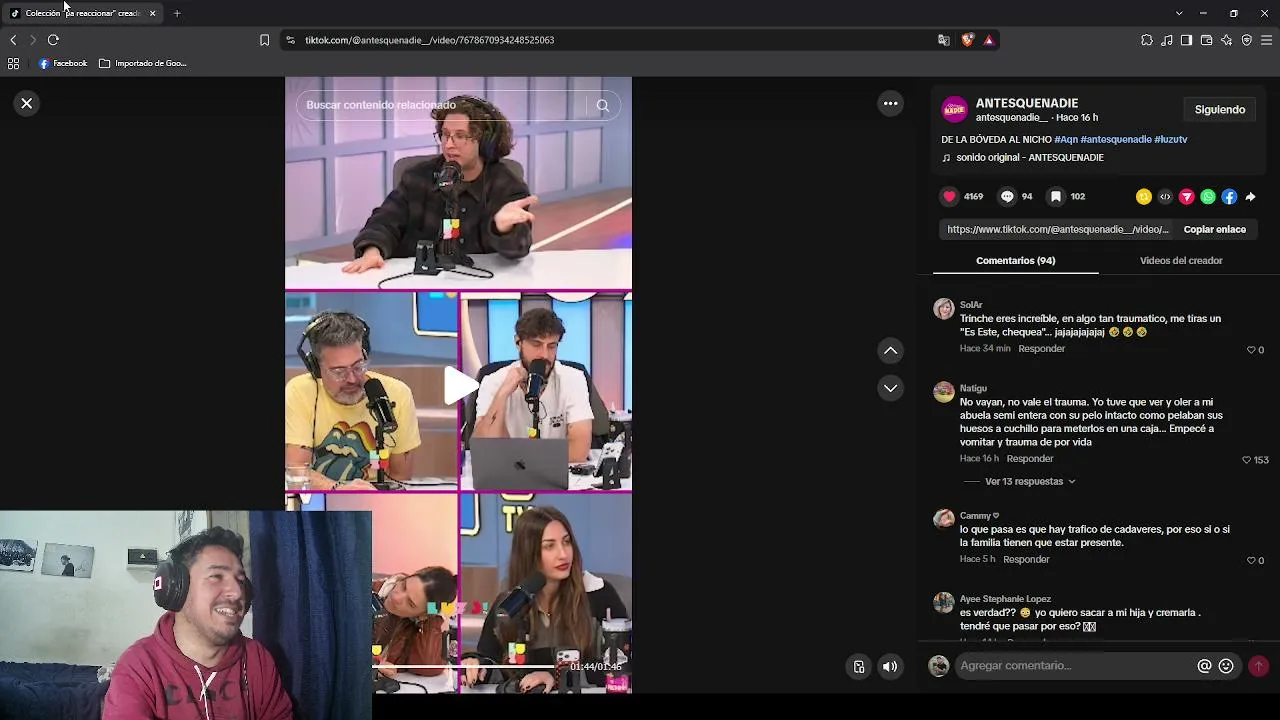Image resolution: width=1280 pixels, height=720 pixels.
Task: Go to the previous video arrow
Action: click(x=890, y=350)
